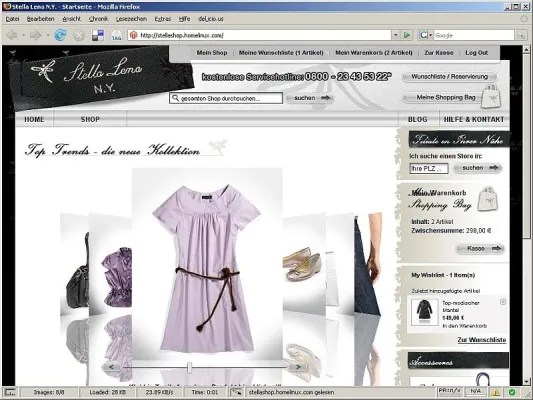This screenshot has width=533, height=400.
Task: Click the del.icio.us bookmarks toolbar icon
Action: (x=98, y=35)
